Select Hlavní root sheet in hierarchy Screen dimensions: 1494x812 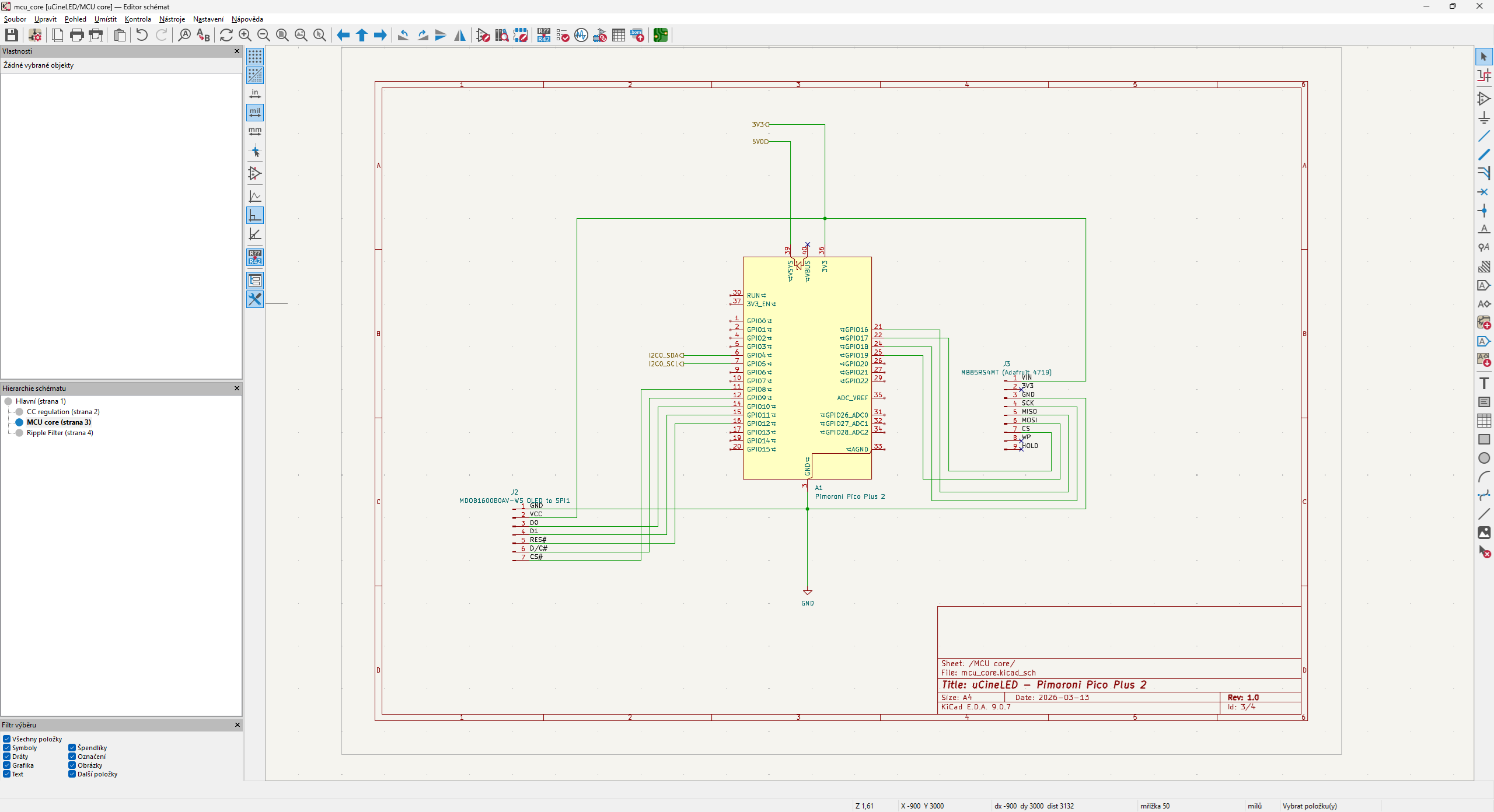click(40, 401)
